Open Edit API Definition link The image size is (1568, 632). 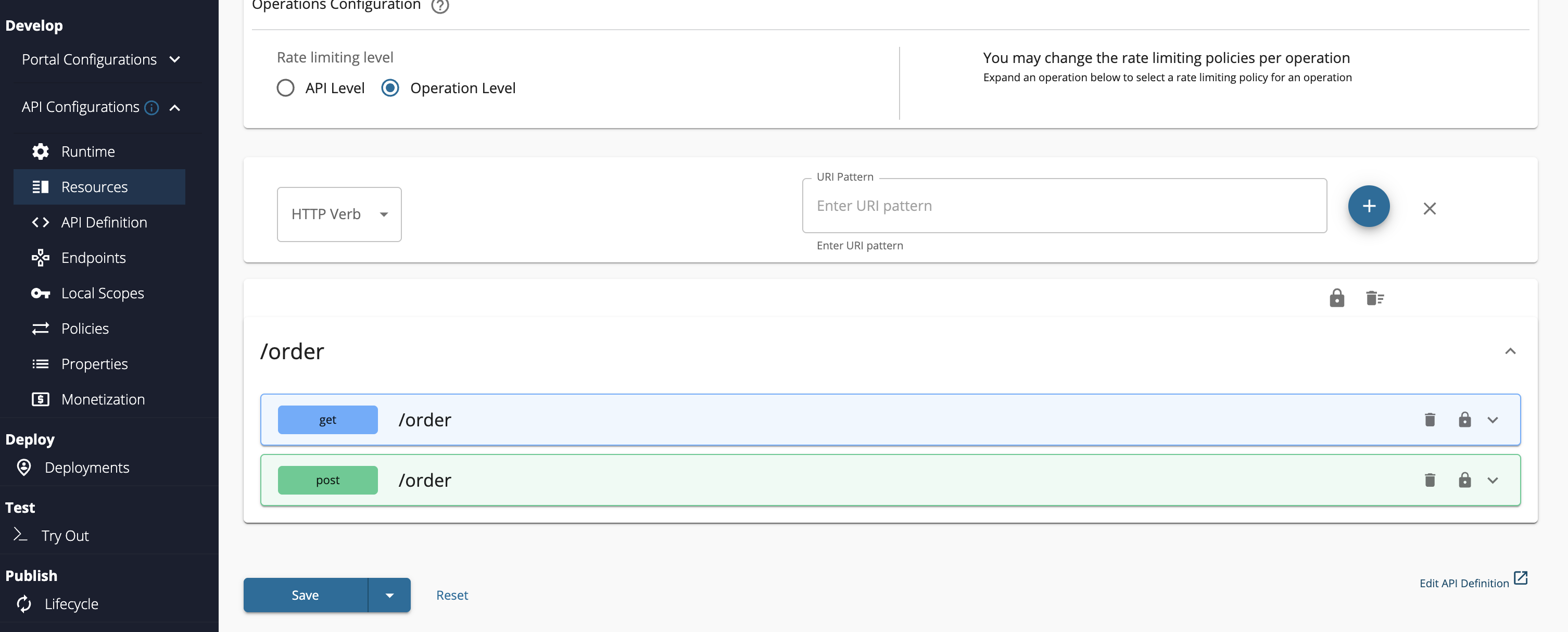pos(1463,583)
